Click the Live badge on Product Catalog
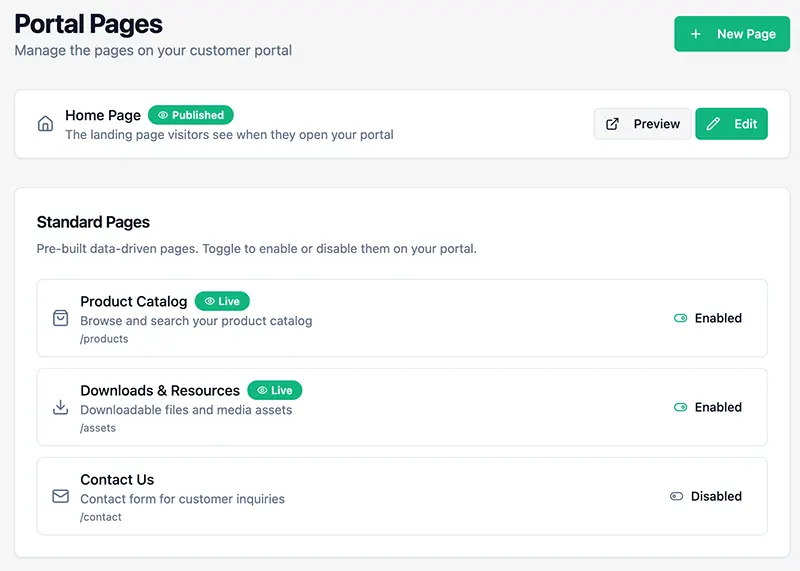This screenshot has width=800, height=571. pos(222,301)
